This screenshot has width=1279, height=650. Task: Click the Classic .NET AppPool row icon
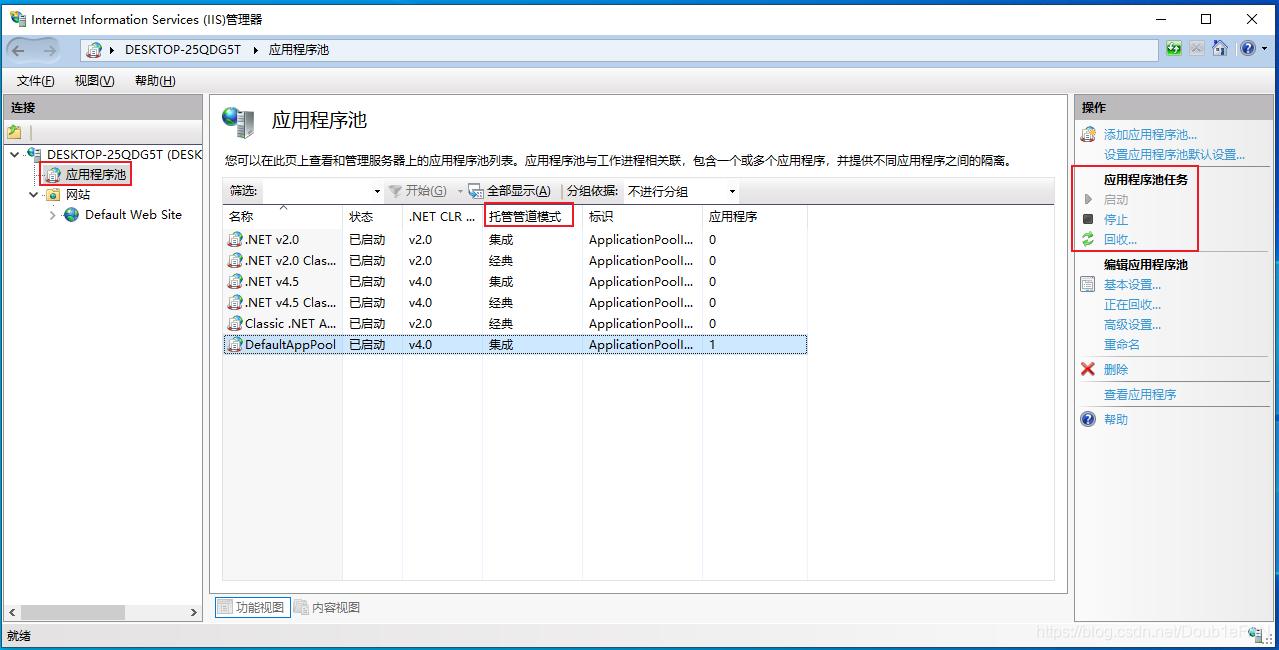point(235,324)
